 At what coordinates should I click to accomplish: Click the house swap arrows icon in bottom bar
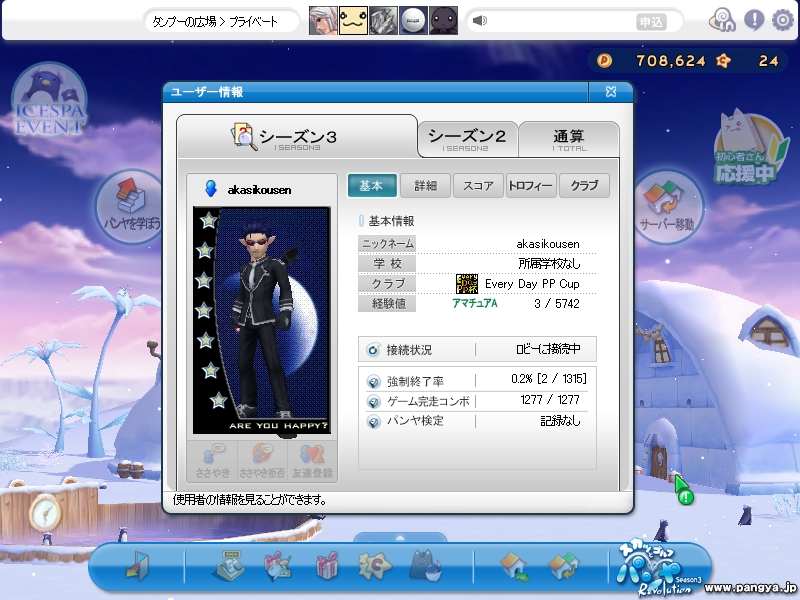[564, 566]
